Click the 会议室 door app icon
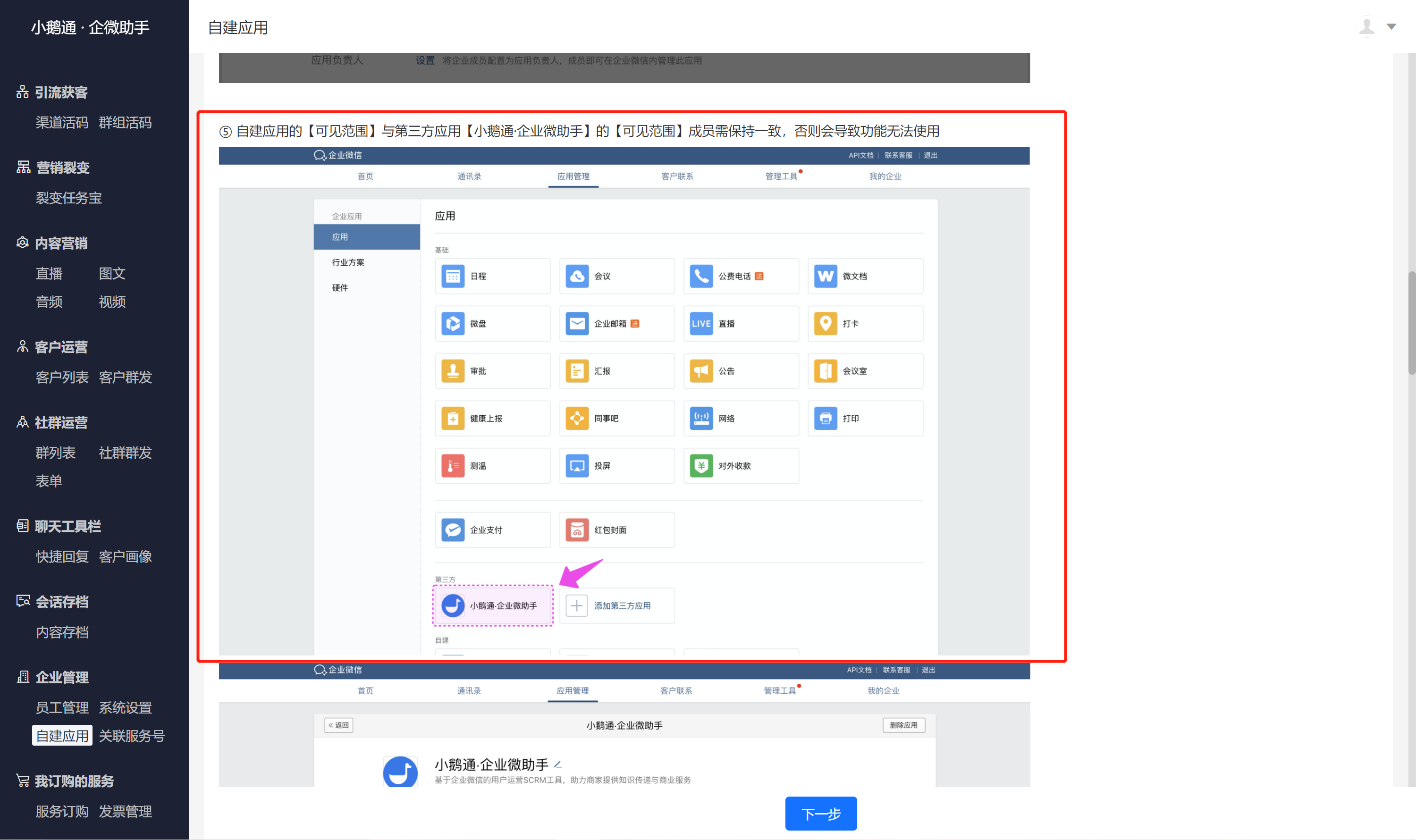This screenshot has width=1416, height=840. (x=826, y=371)
